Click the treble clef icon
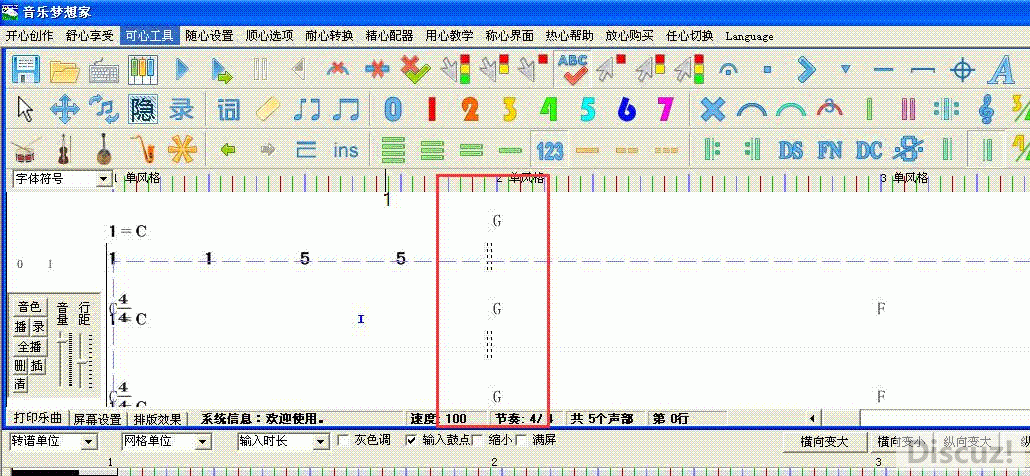The height and width of the screenshot is (476, 1030). tap(987, 109)
